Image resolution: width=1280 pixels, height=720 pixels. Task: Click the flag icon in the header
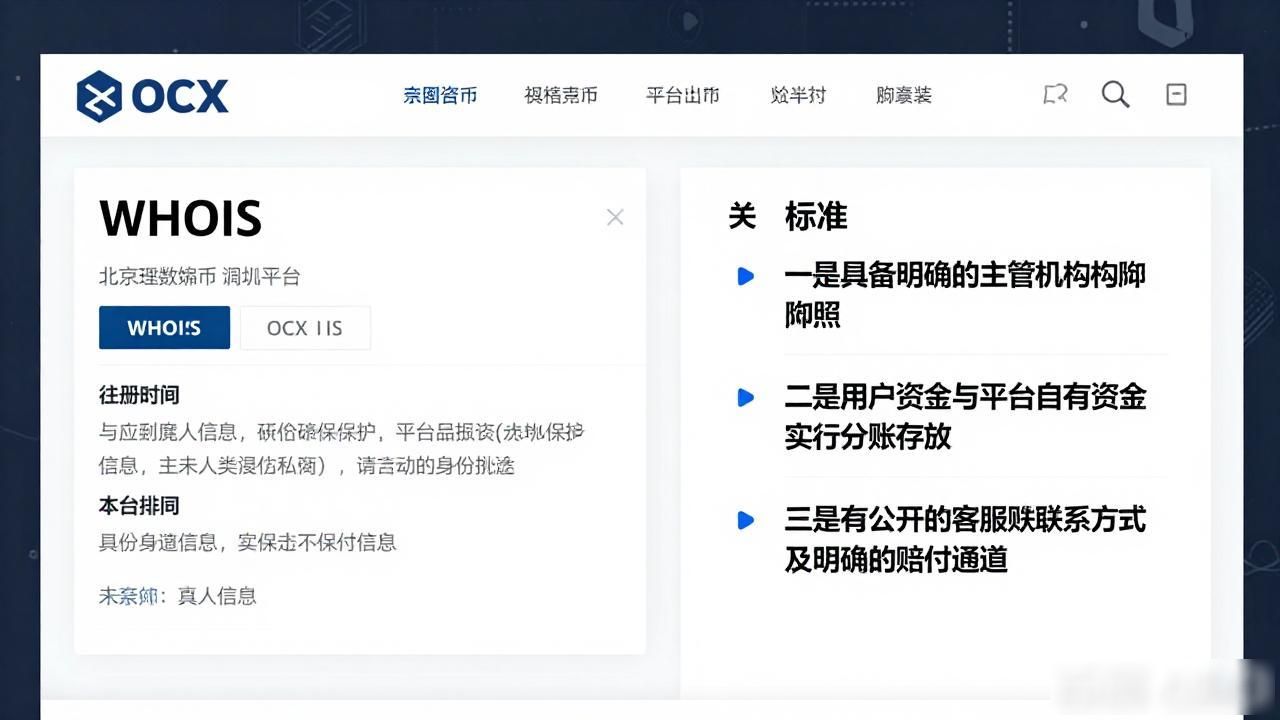pyautogui.click(x=1055, y=95)
